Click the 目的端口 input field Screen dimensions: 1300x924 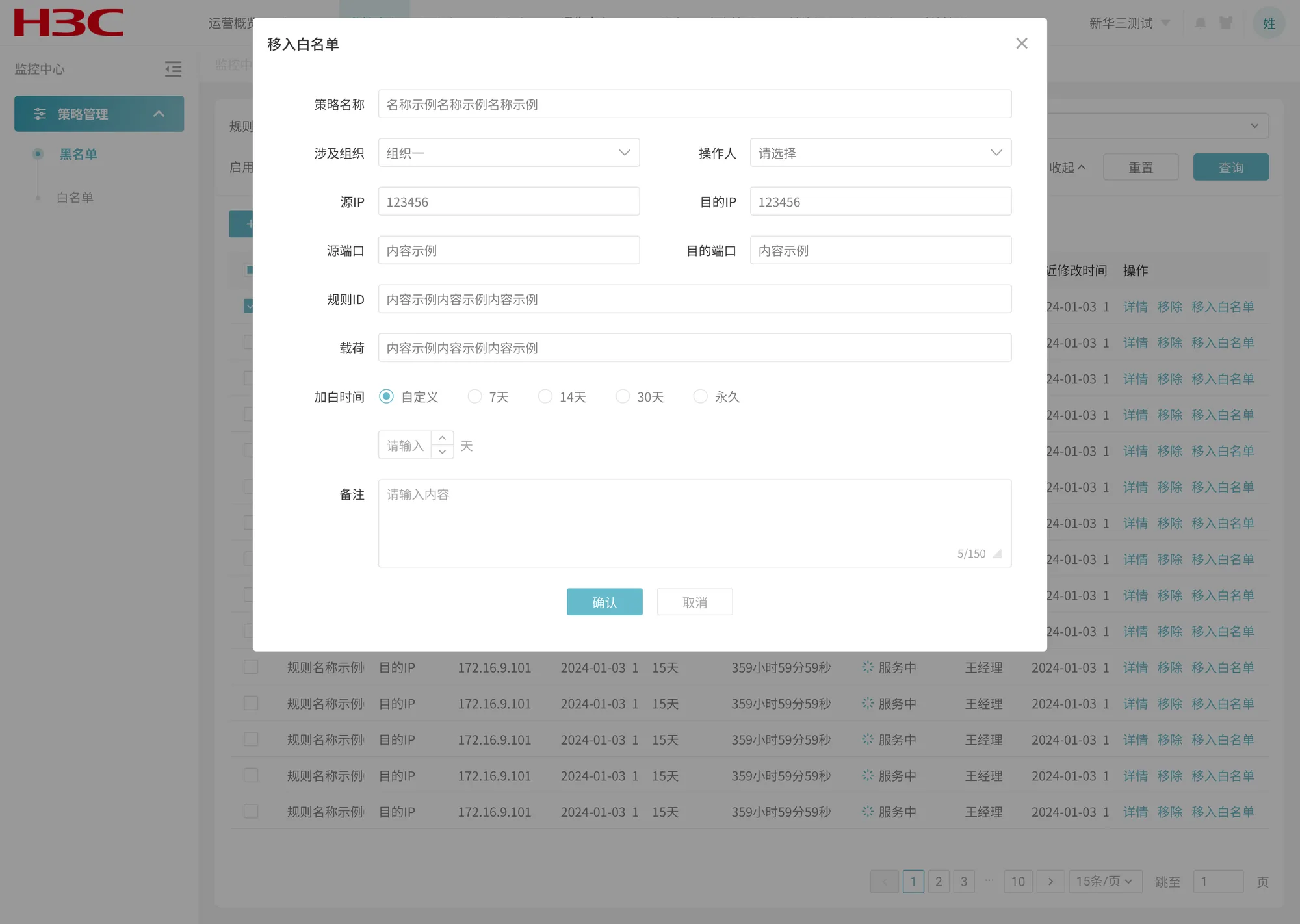pyautogui.click(x=881, y=250)
